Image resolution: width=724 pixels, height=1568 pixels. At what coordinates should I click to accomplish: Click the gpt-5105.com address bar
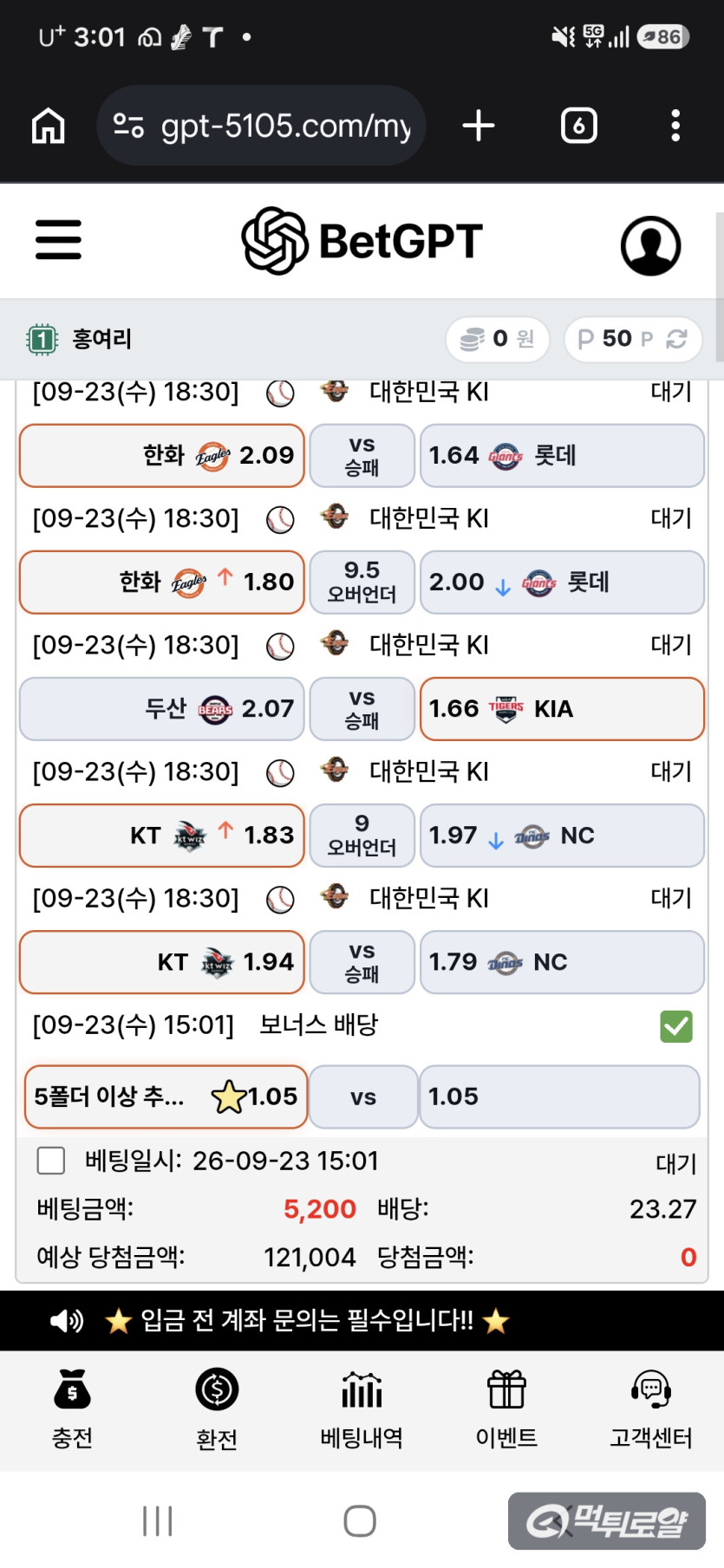click(262, 126)
